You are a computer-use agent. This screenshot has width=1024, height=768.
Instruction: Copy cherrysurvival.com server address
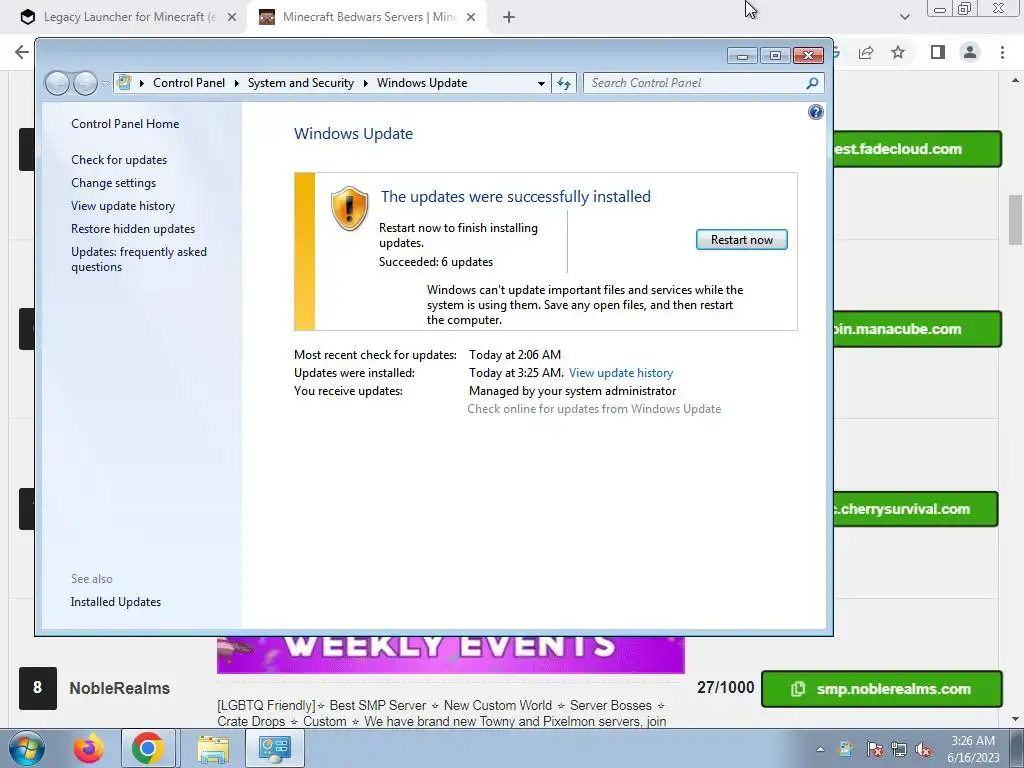click(916, 509)
